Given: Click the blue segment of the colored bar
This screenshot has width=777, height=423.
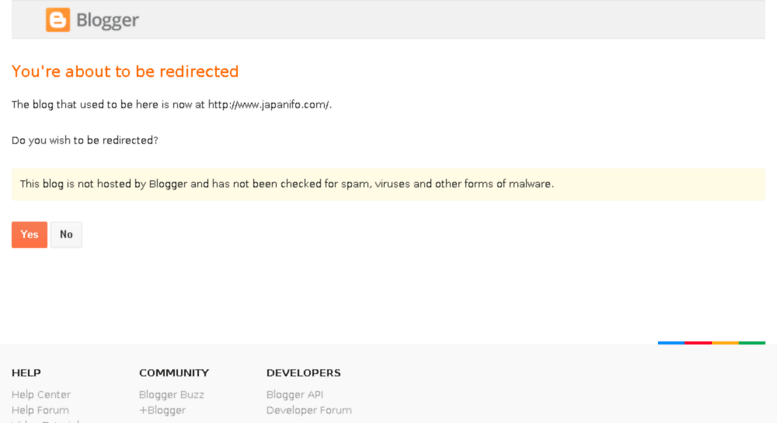Looking at the screenshot, I should click(671, 343).
